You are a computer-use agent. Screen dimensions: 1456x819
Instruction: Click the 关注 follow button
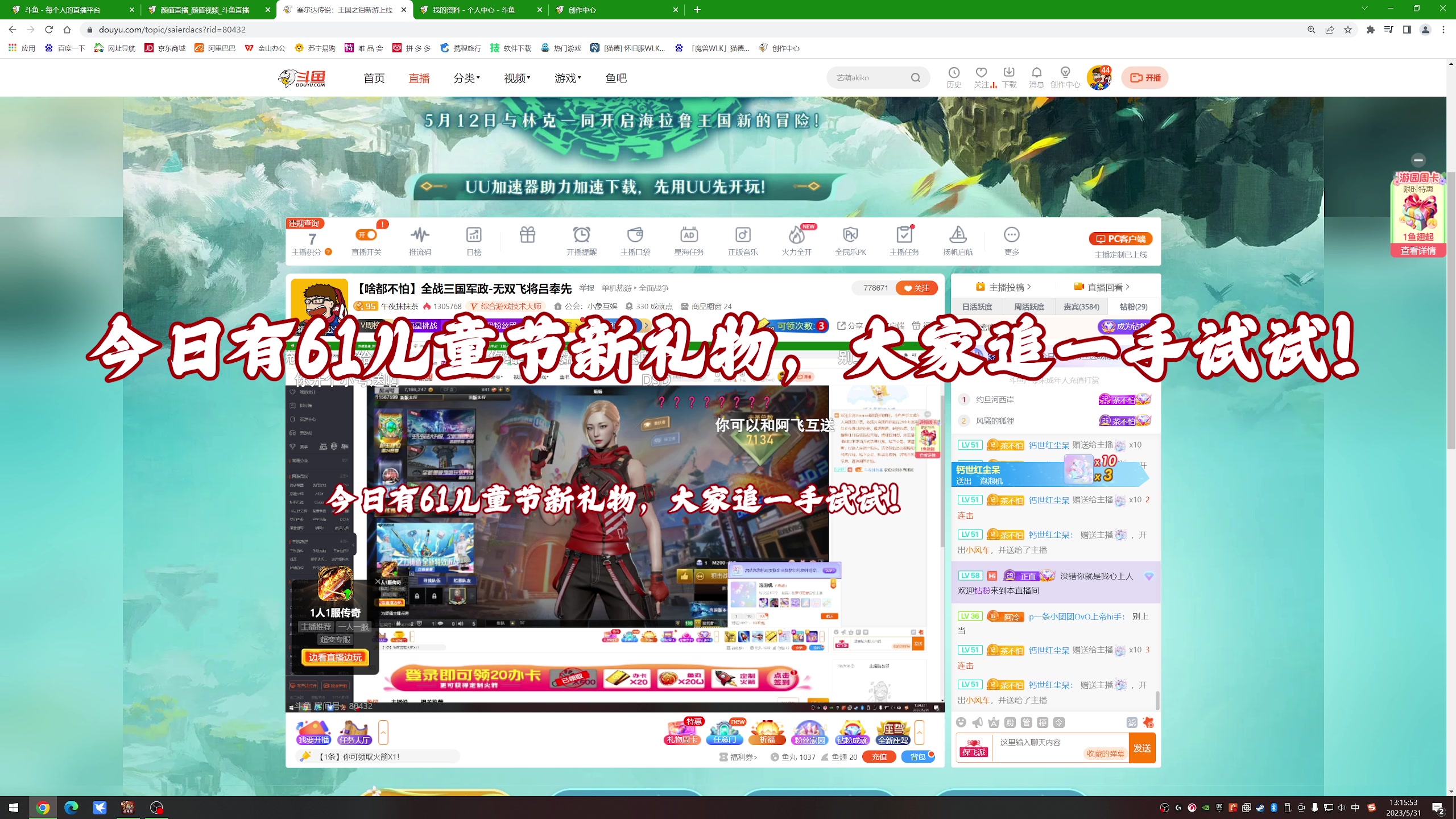click(x=916, y=288)
